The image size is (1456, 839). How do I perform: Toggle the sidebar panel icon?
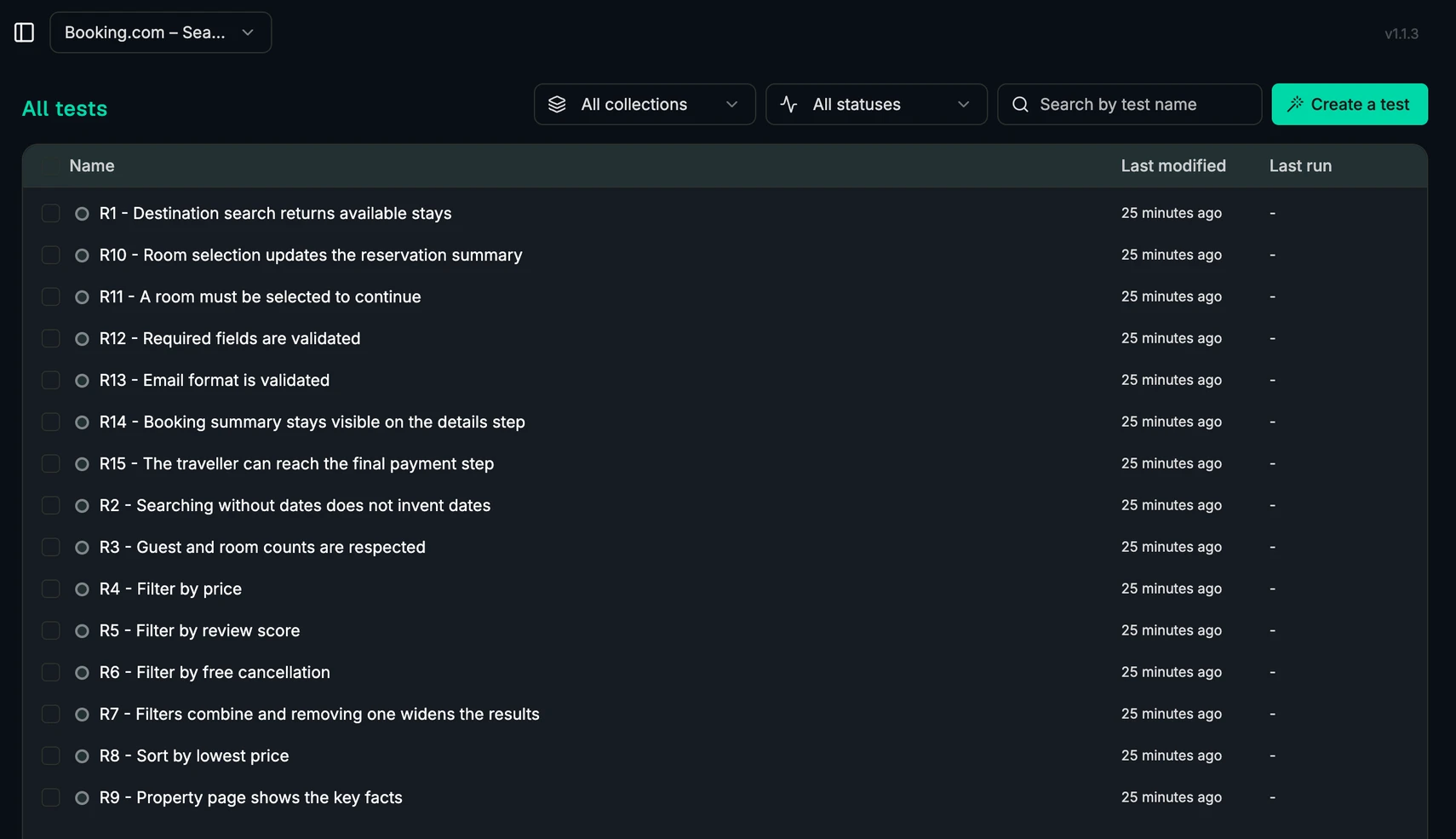point(24,32)
